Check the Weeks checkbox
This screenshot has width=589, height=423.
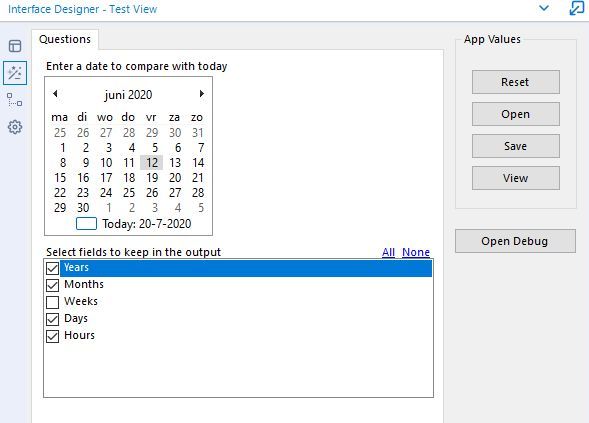[x=53, y=302]
